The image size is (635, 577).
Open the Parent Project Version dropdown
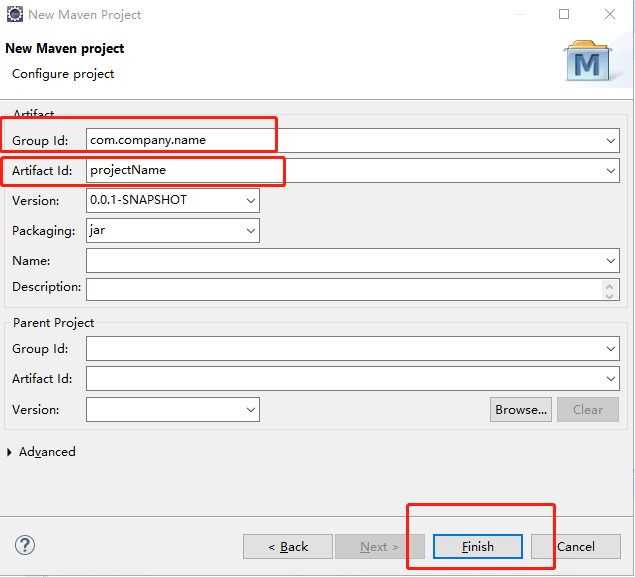[251, 409]
